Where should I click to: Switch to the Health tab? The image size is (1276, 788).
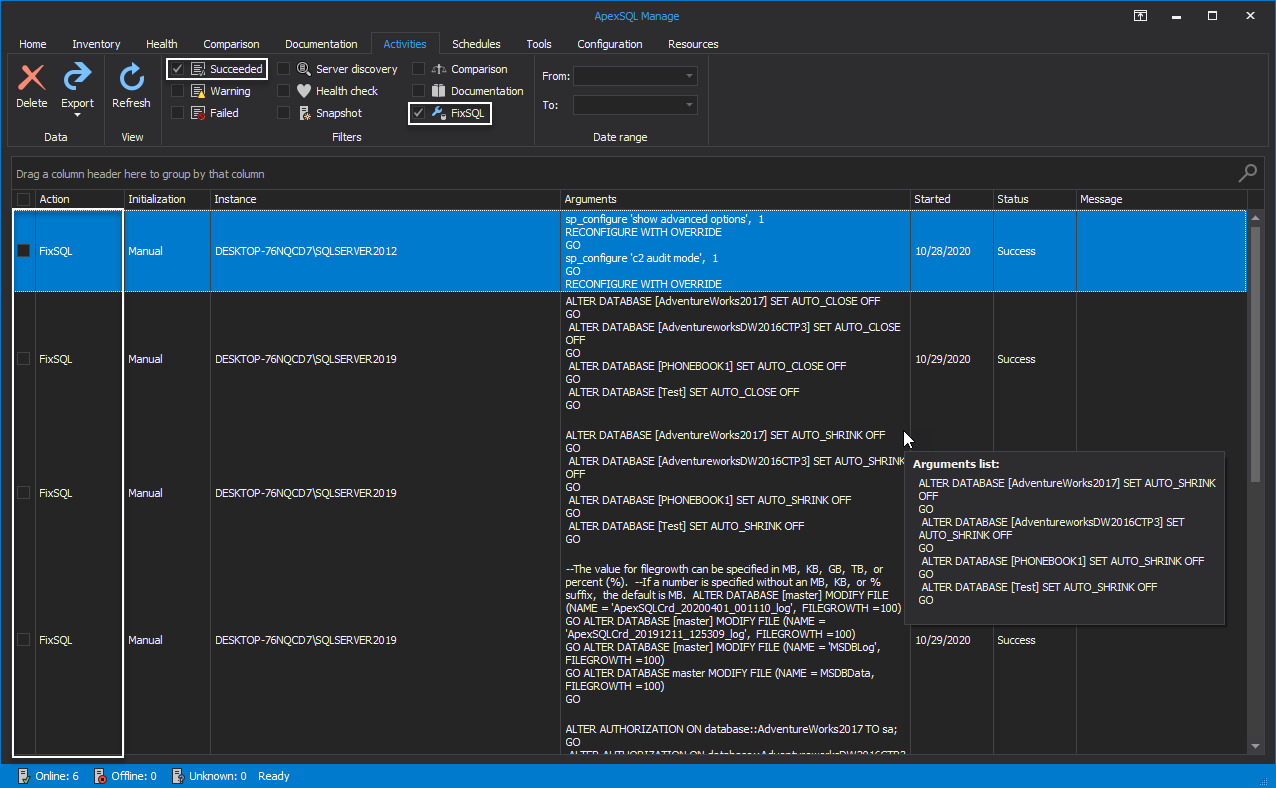click(x=162, y=44)
